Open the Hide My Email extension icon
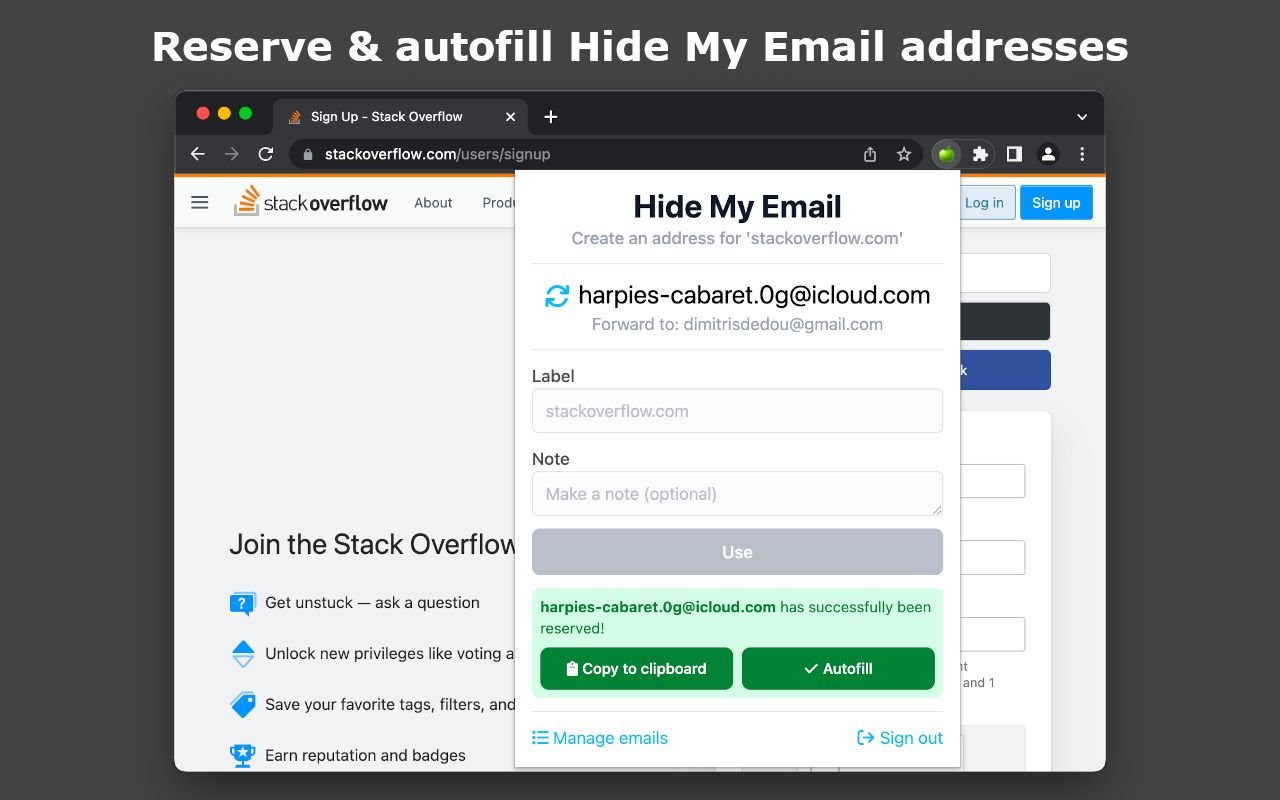 pyautogui.click(x=946, y=154)
